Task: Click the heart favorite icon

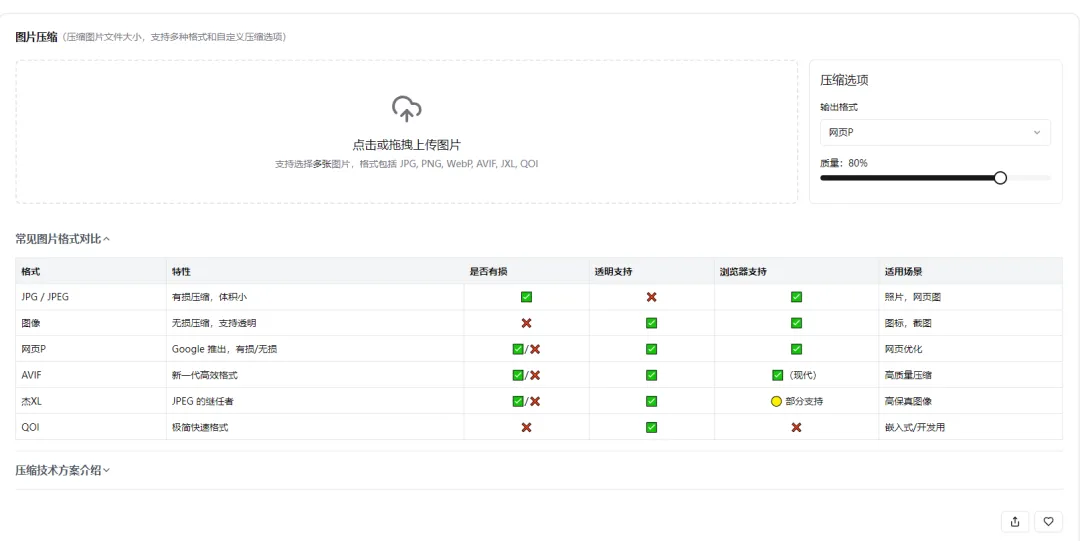Action: coord(1048,522)
